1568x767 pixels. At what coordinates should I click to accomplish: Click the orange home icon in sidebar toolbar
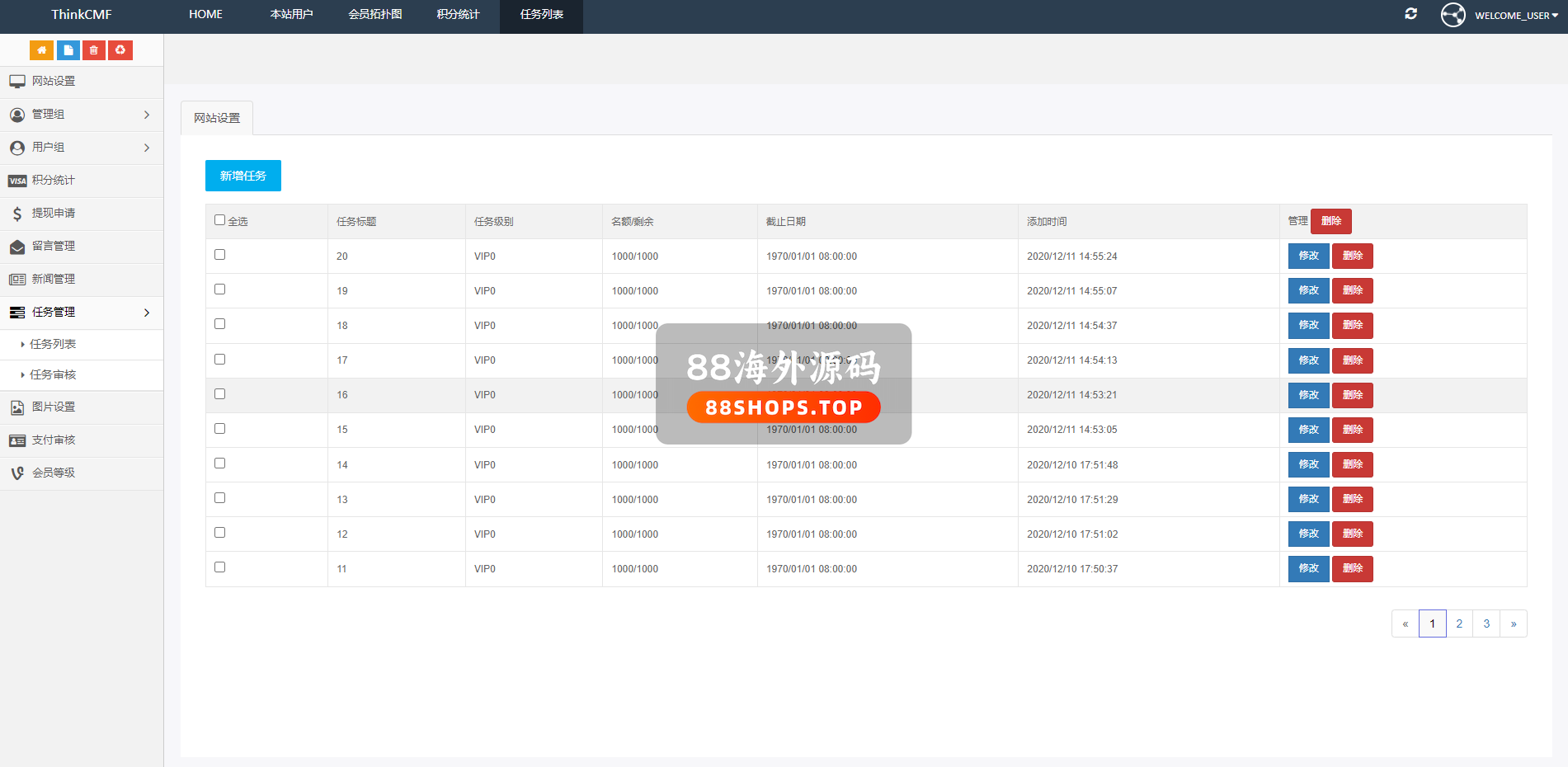click(41, 50)
